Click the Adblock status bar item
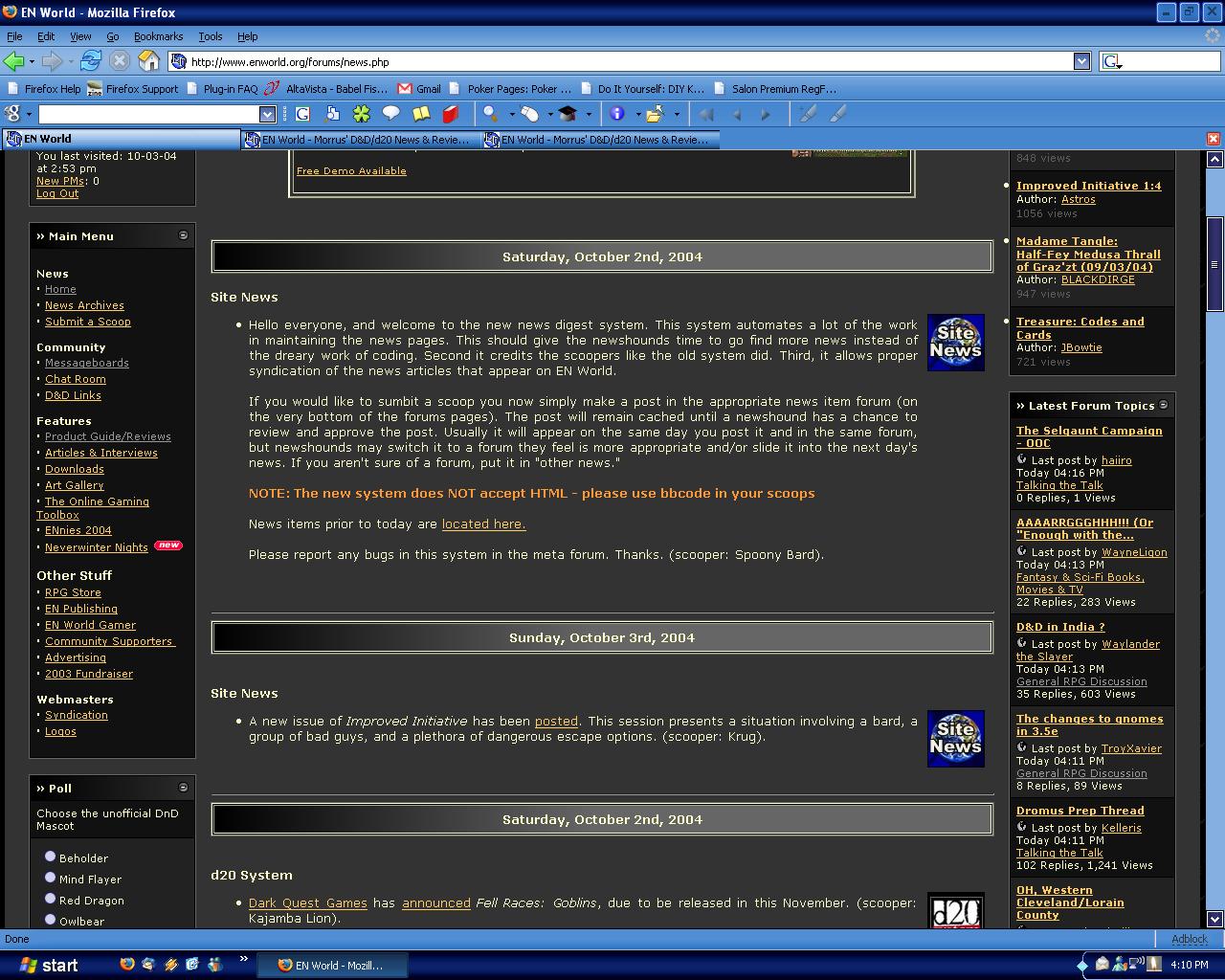The image size is (1225, 980). point(1190,940)
